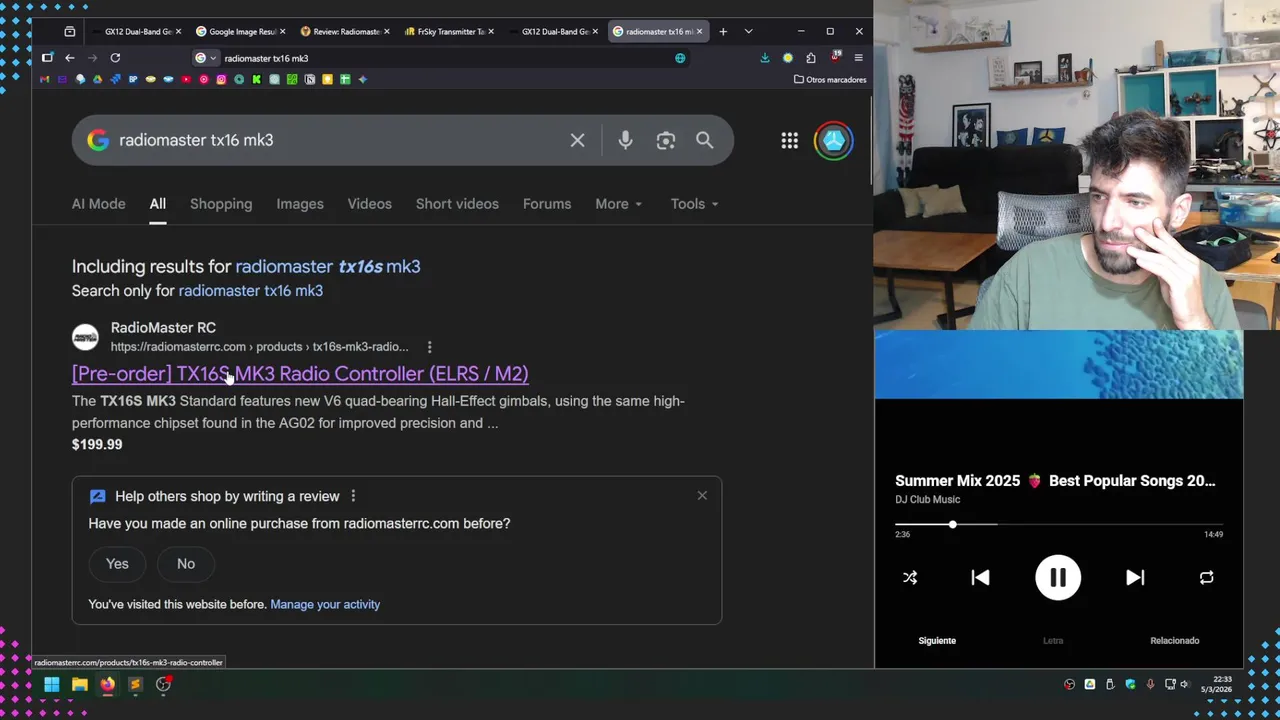
Task: Expand the More search filters dropdown
Action: click(618, 204)
